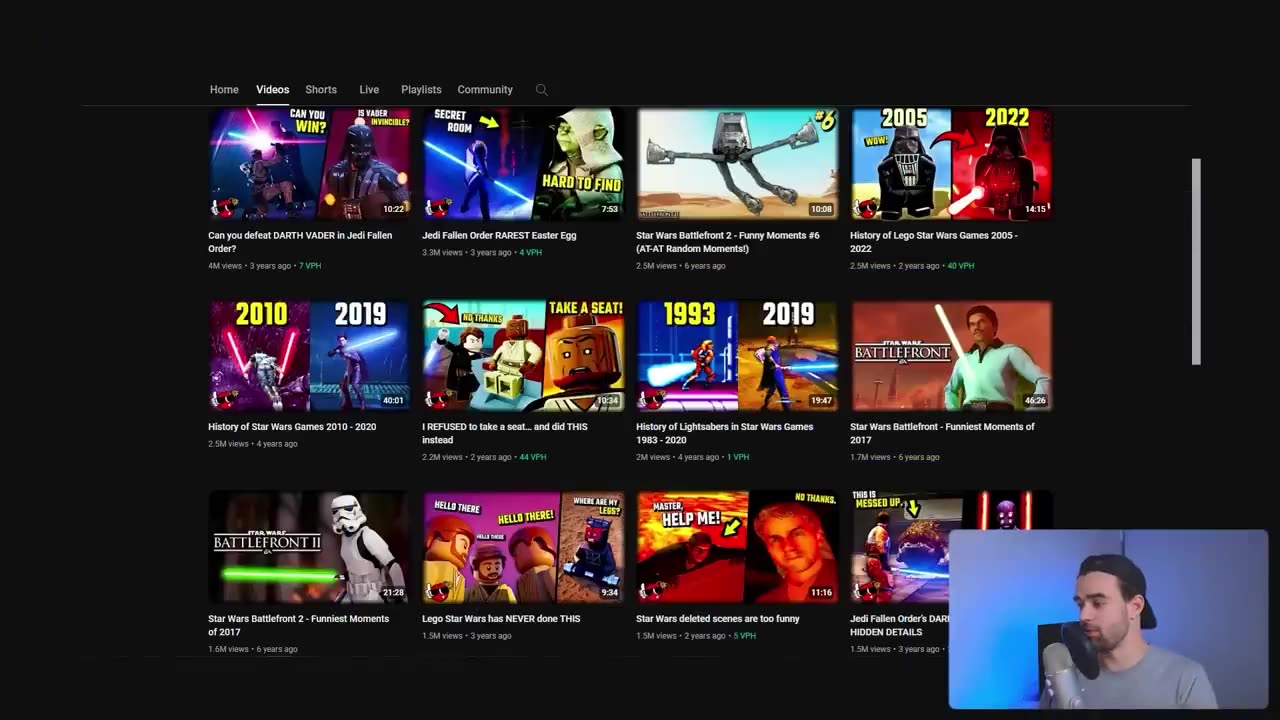The width and height of the screenshot is (1280, 720).
Task: Open the Secret Room Easter Egg thumbnail
Action: tap(523, 163)
